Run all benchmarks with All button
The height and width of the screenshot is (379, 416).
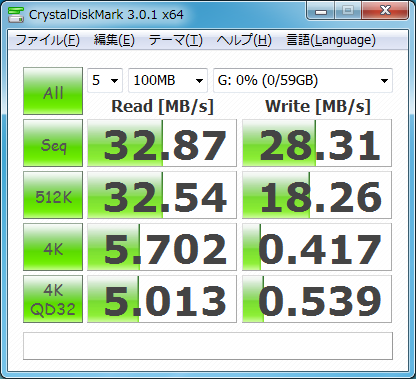[53, 91]
